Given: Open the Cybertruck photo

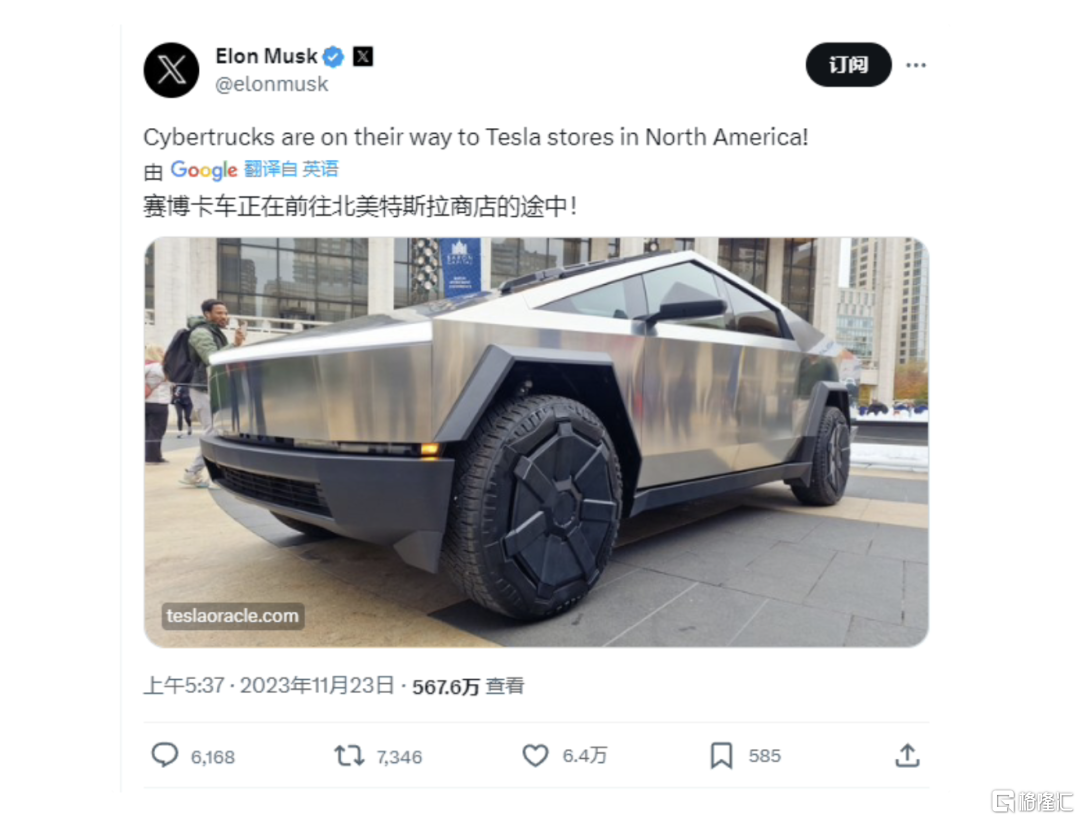Looking at the screenshot, I should (x=536, y=442).
